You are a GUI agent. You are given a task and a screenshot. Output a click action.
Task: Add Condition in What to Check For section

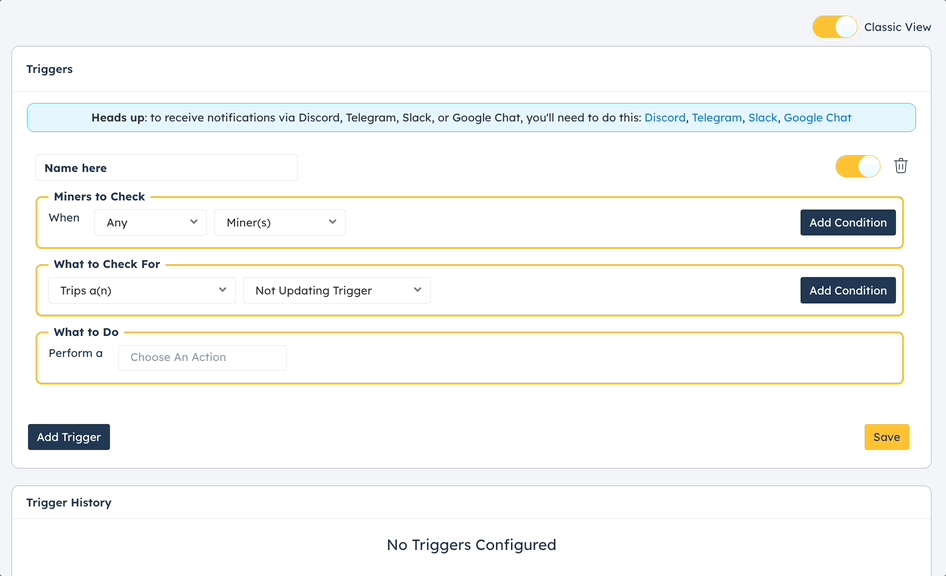[x=848, y=290]
